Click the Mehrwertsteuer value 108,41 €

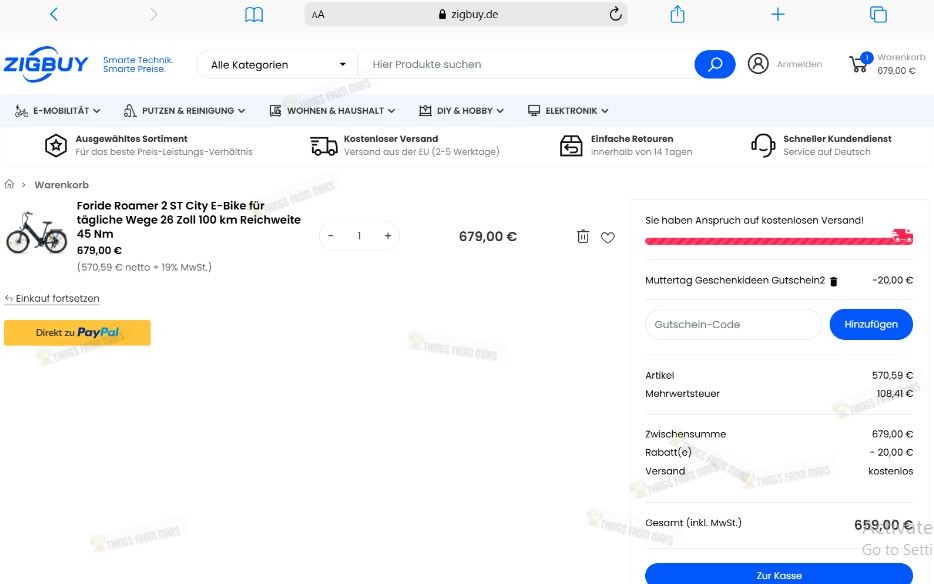coord(895,393)
